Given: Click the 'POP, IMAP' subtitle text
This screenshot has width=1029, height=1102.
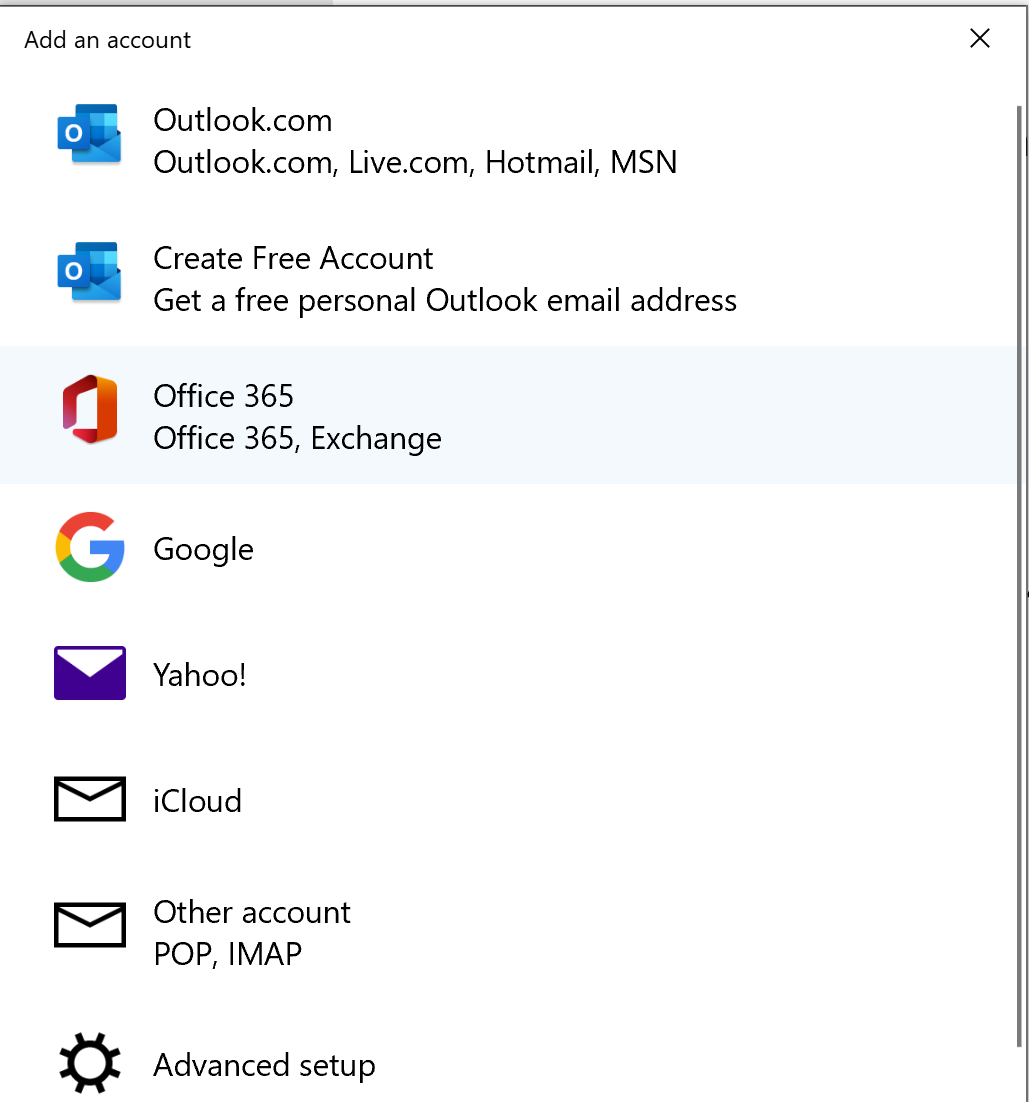Looking at the screenshot, I should [227, 954].
